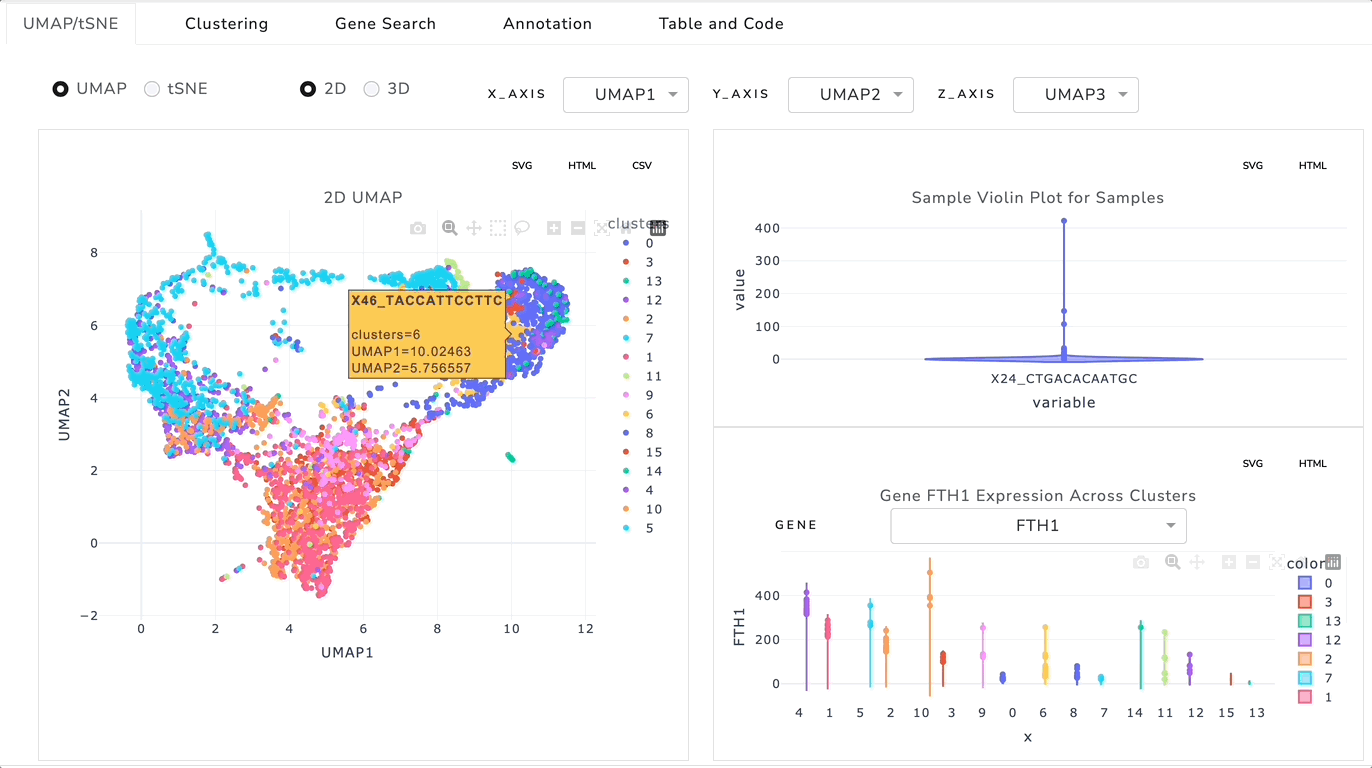Toggle cluster 6 in UMAP legend

point(638,414)
